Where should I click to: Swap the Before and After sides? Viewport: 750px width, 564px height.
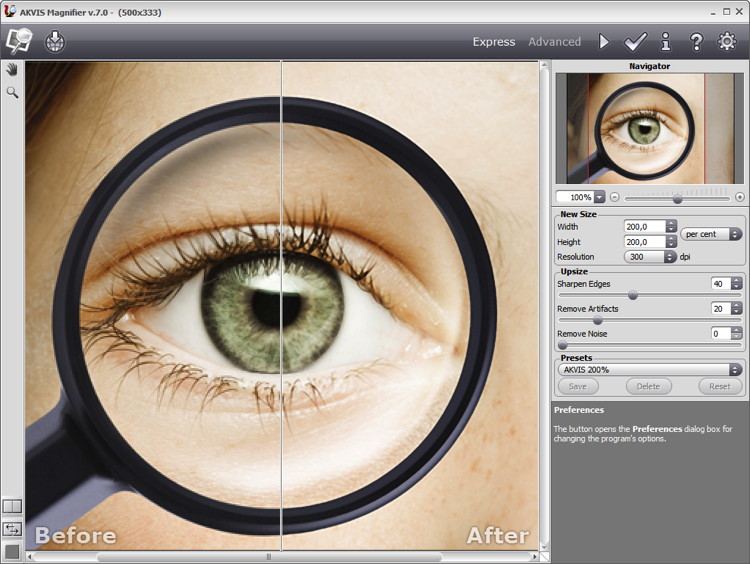pyautogui.click(x=12, y=529)
